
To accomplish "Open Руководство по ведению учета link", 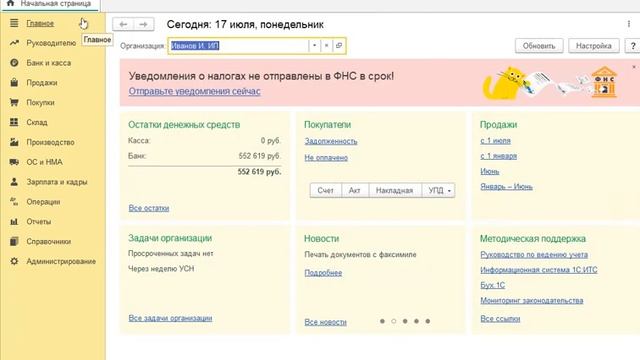I will (x=534, y=255).
